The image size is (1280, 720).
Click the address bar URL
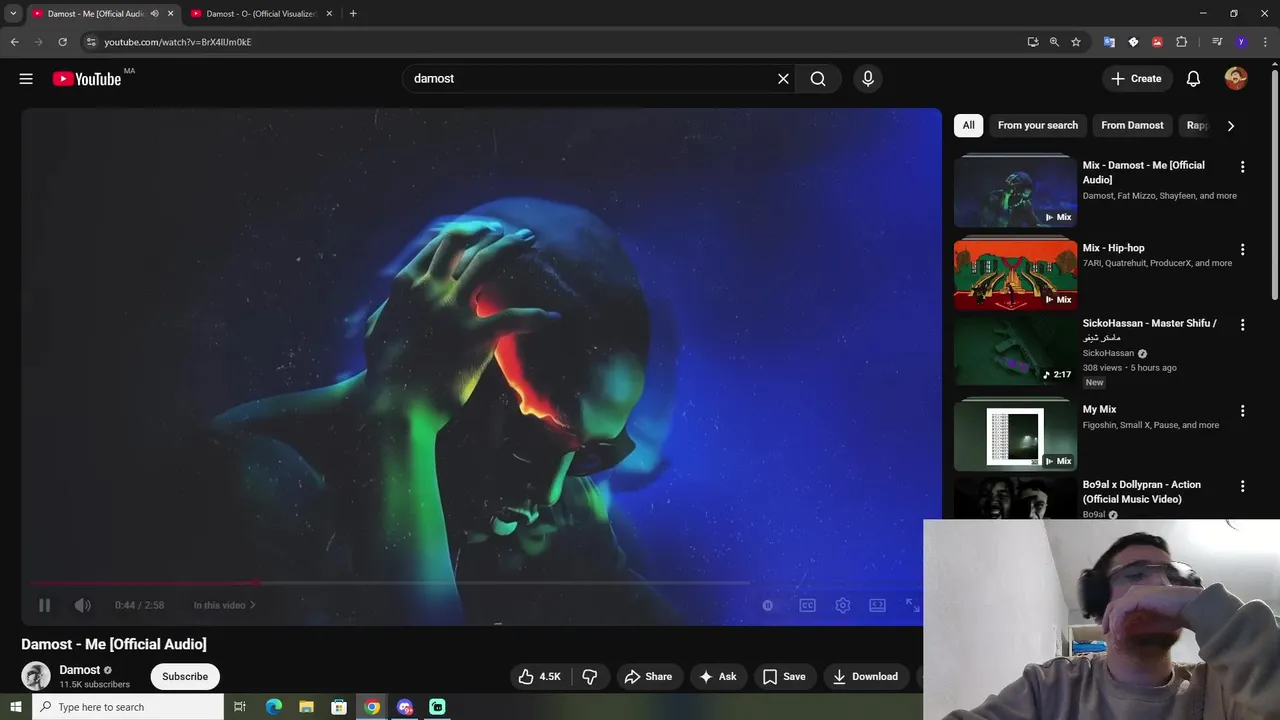point(178,42)
